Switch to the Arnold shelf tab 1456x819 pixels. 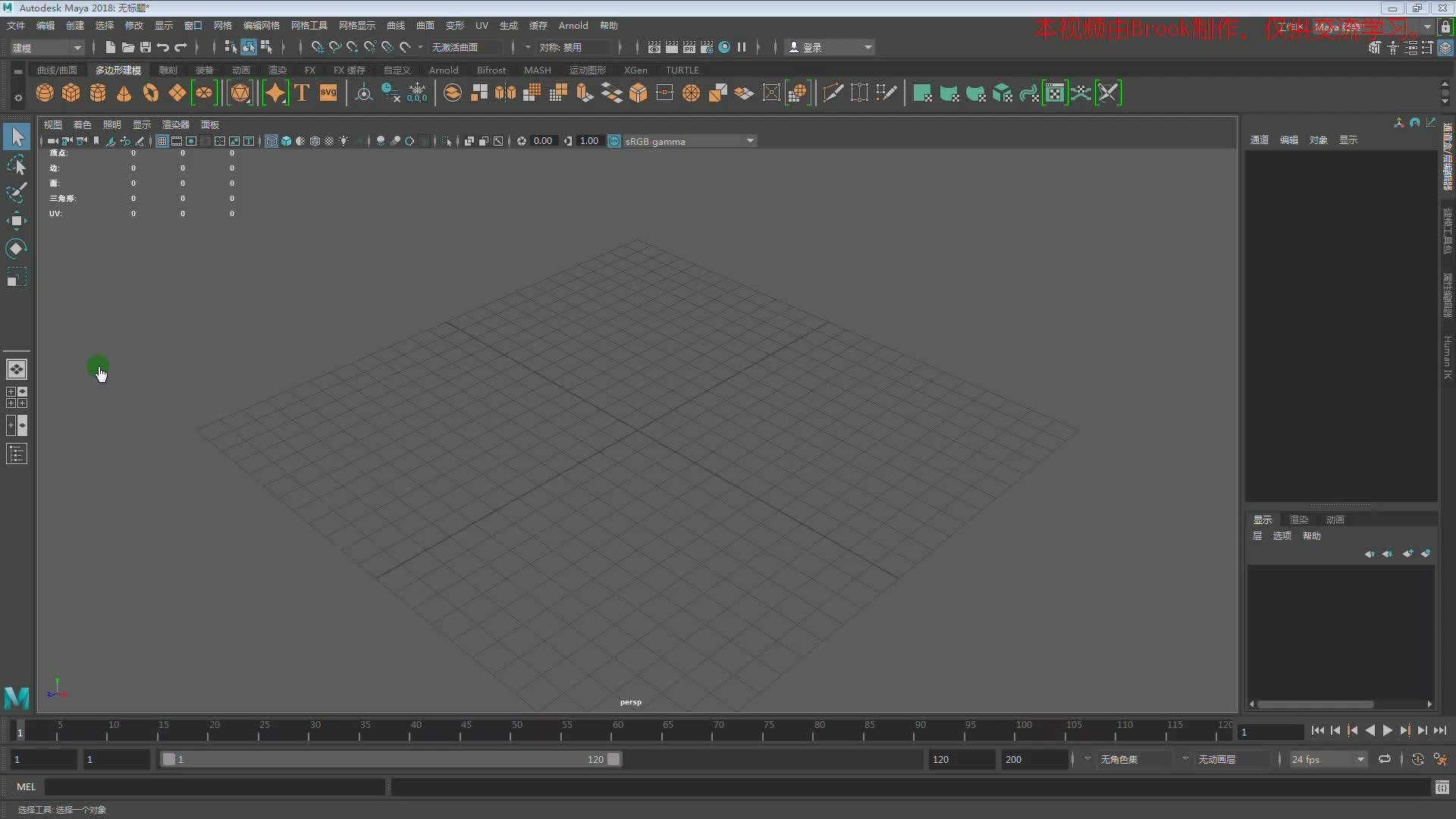pyautogui.click(x=444, y=70)
